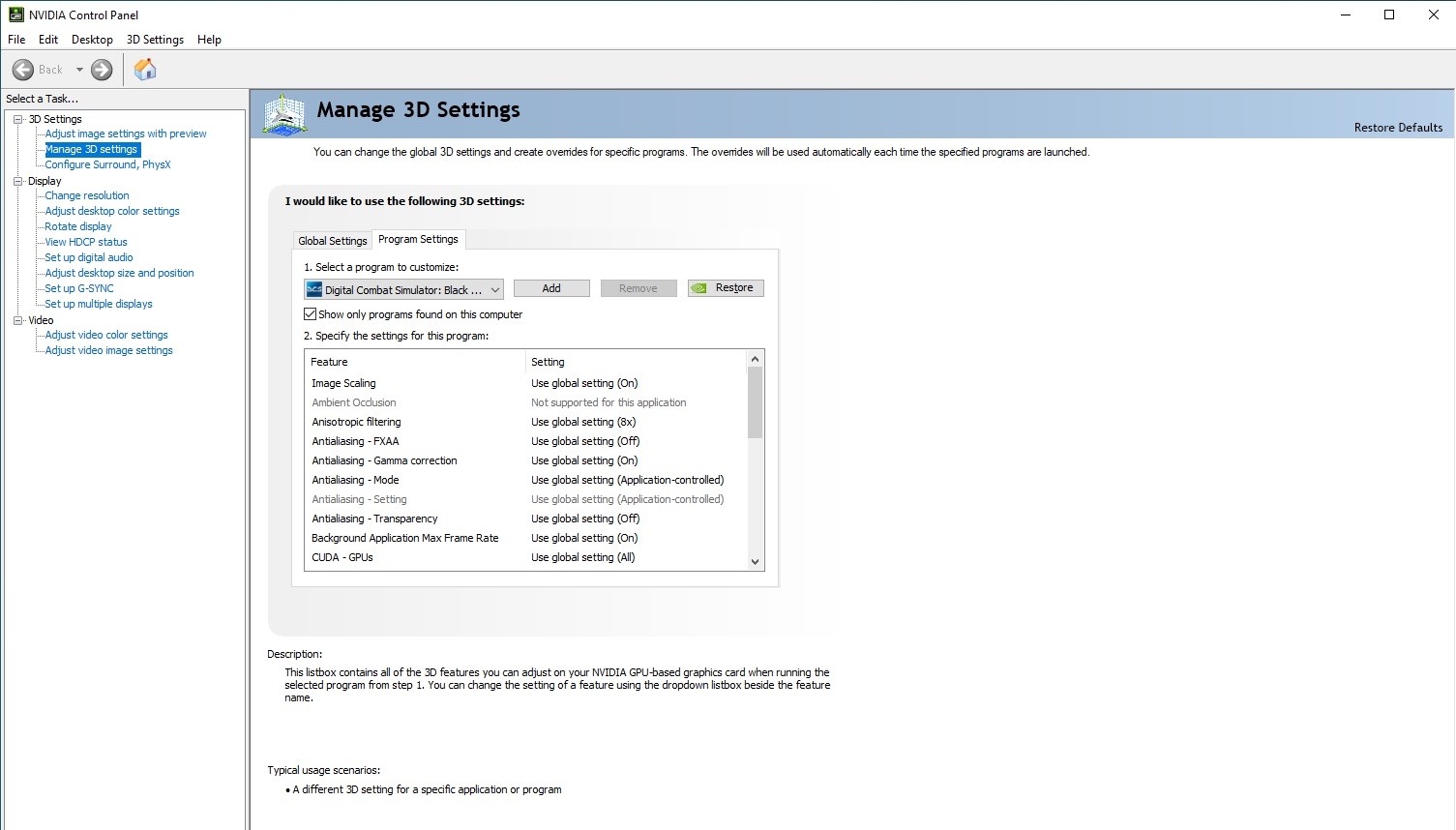Click the settings list scrollbar thumb
1456x830 pixels.
[x=756, y=402]
